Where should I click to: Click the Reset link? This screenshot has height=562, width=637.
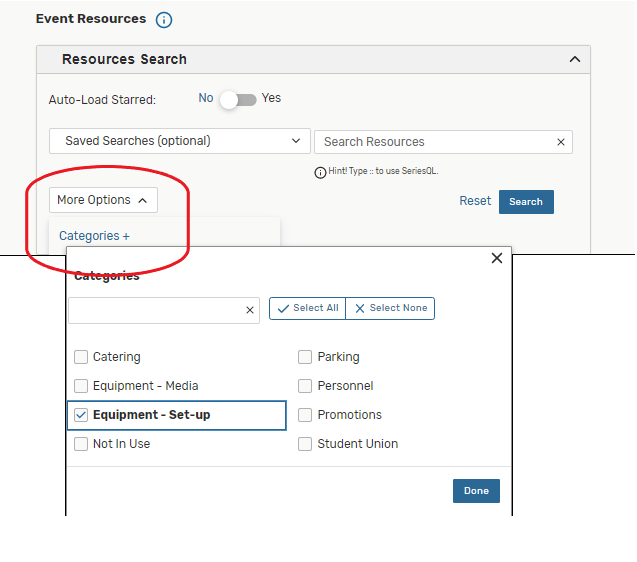pos(475,201)
